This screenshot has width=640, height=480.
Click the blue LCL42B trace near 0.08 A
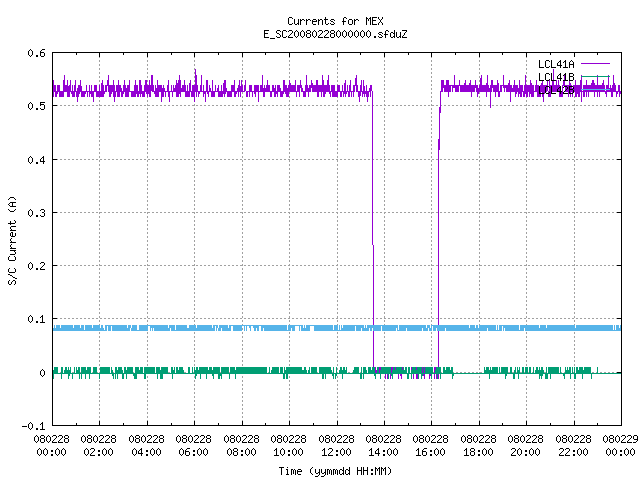point(337,328)
